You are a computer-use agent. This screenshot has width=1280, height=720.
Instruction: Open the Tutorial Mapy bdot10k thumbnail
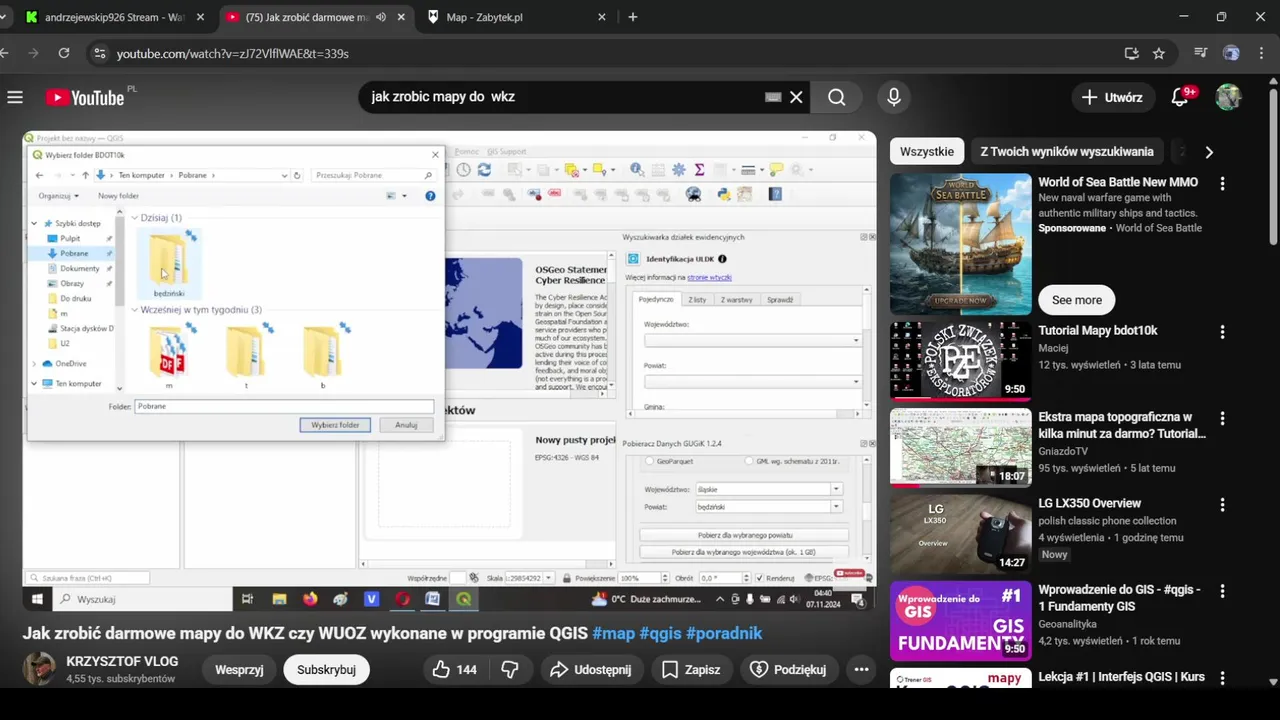pyautogui.click(x=960, y=361)
